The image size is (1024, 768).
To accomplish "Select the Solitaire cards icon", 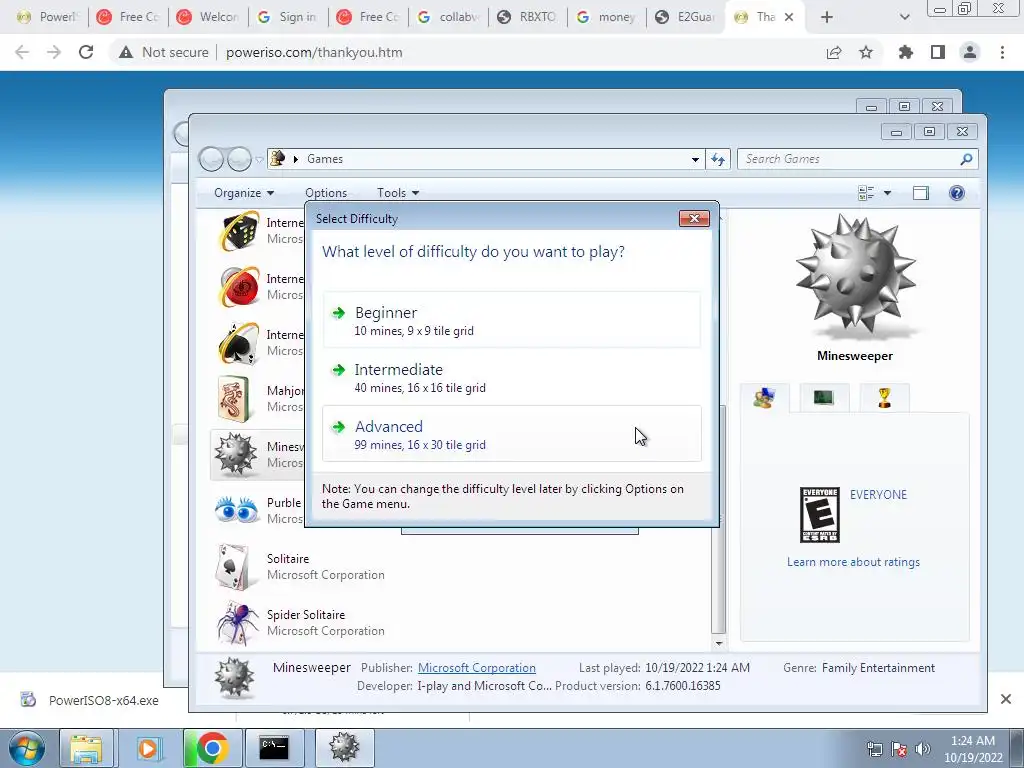I will click(233, 566).
